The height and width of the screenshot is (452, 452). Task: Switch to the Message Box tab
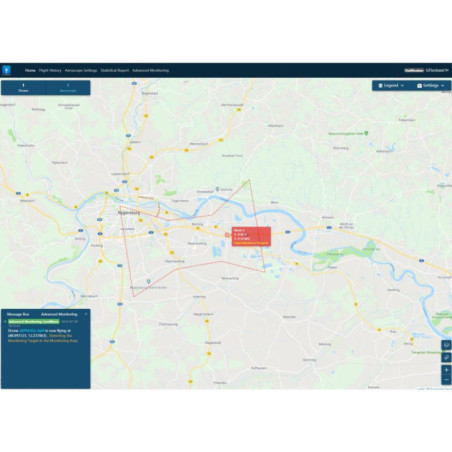click(x=18, y=314)
